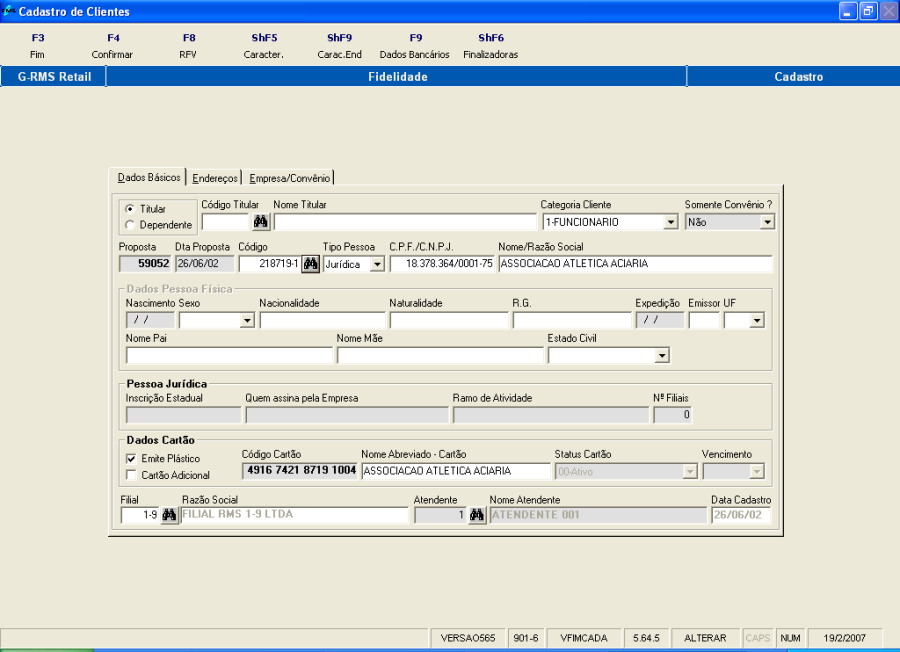Click the Dta Proposta date field

(205, 264)
